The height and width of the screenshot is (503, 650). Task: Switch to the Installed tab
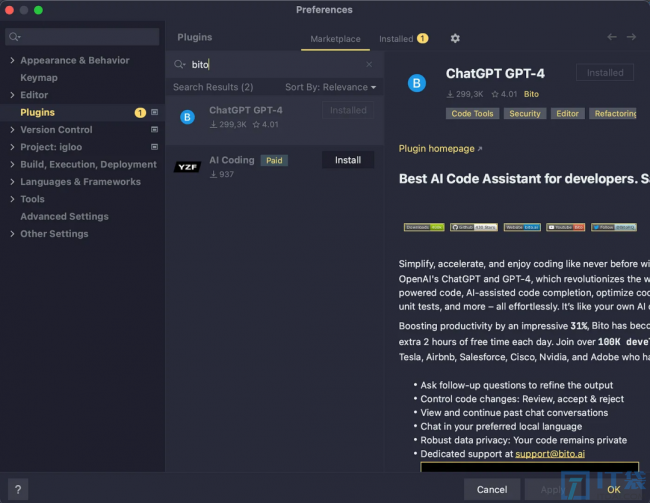(x=403, y=39)
